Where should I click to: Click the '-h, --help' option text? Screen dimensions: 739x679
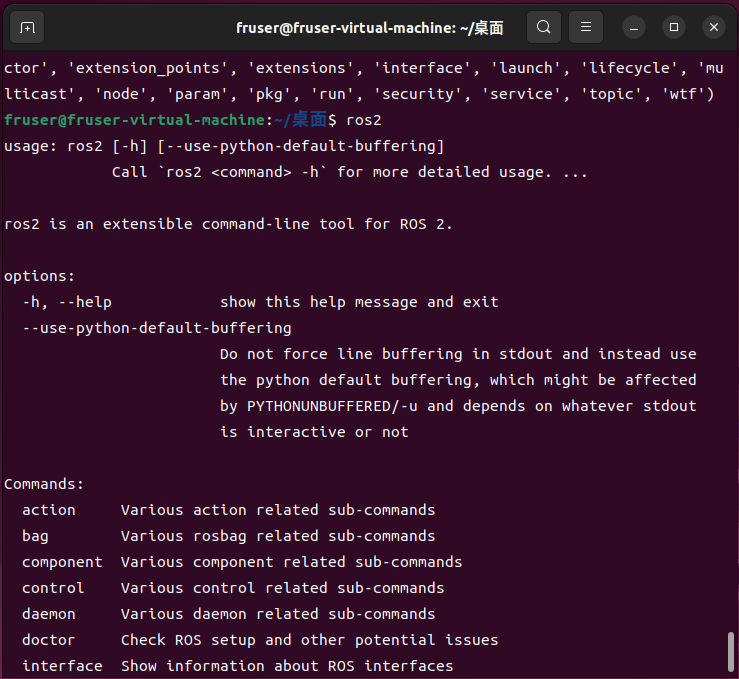point(67,302)
